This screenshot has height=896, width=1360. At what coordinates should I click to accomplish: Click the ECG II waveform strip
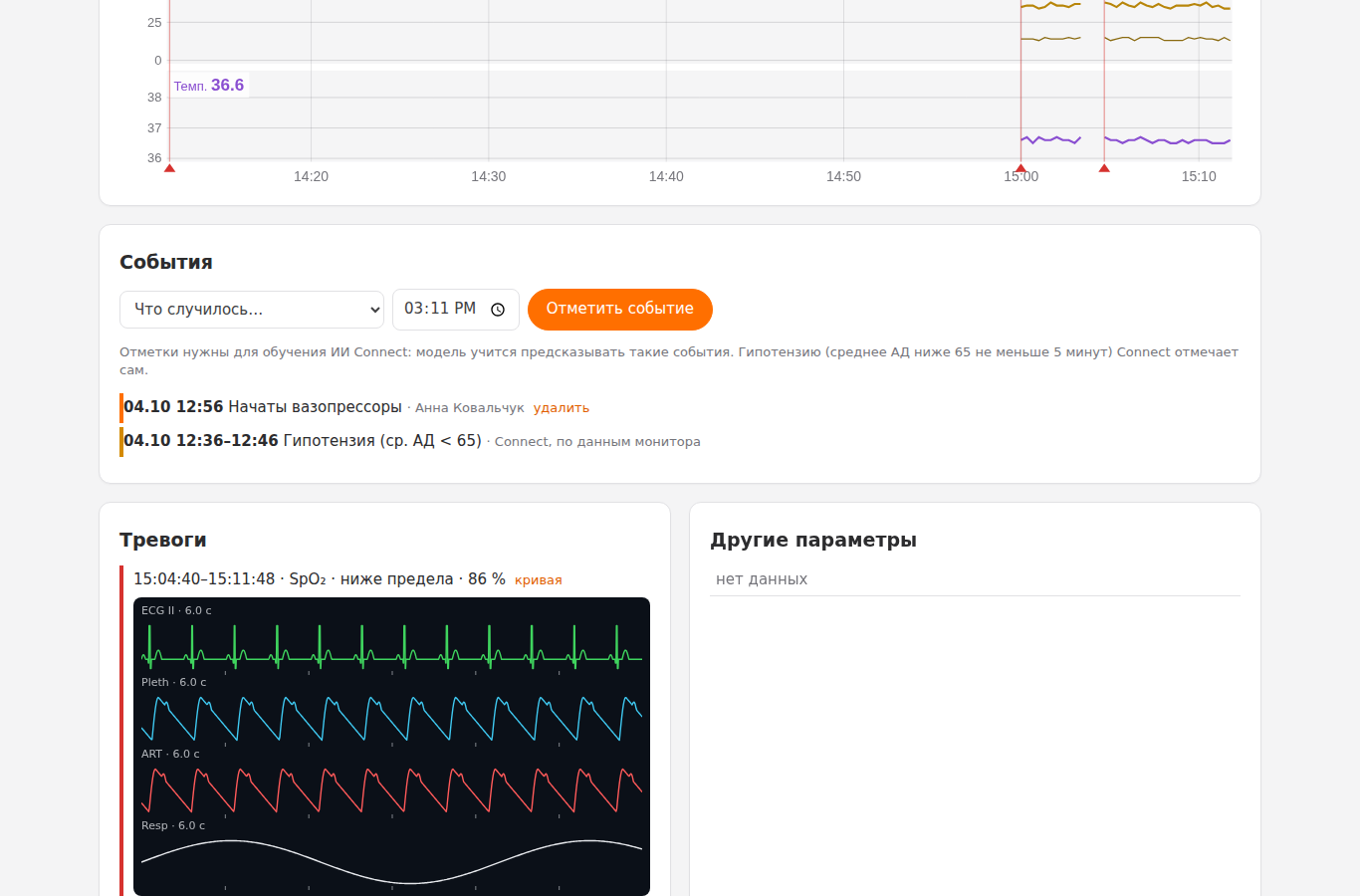(x=391, y=644)
